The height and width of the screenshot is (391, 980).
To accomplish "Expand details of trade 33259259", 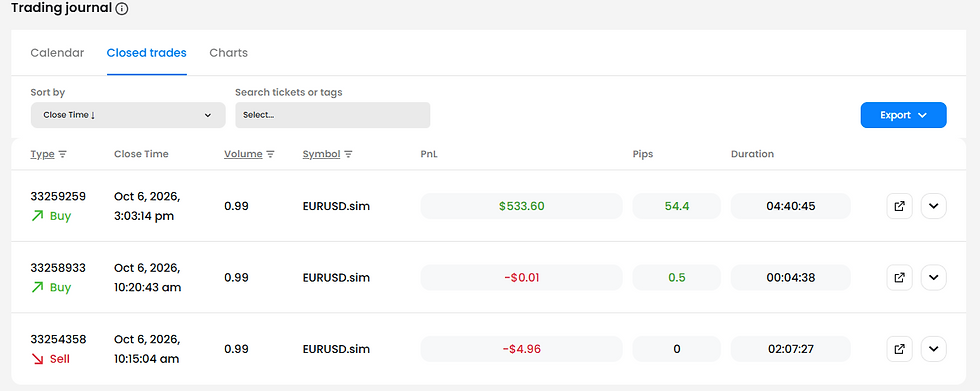I will coord(934,206).
